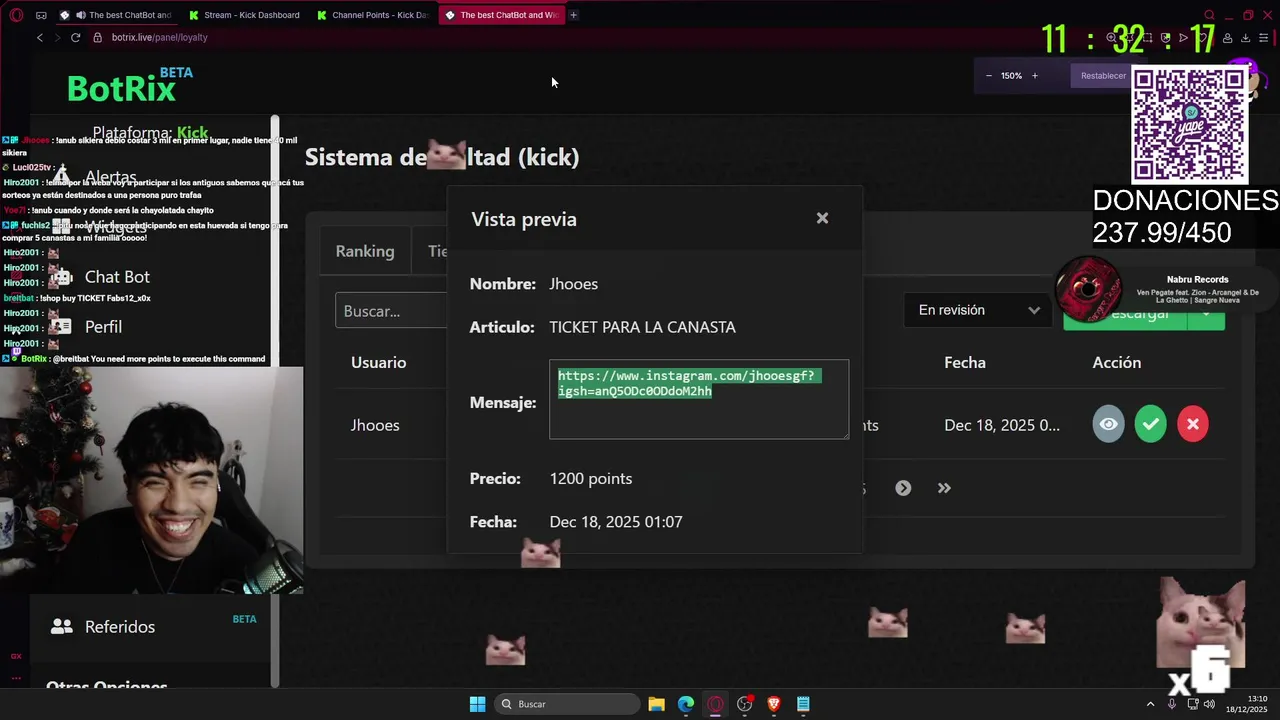Open Opera tab search magnifier

pyautogui.click(x=1209, y=15)
